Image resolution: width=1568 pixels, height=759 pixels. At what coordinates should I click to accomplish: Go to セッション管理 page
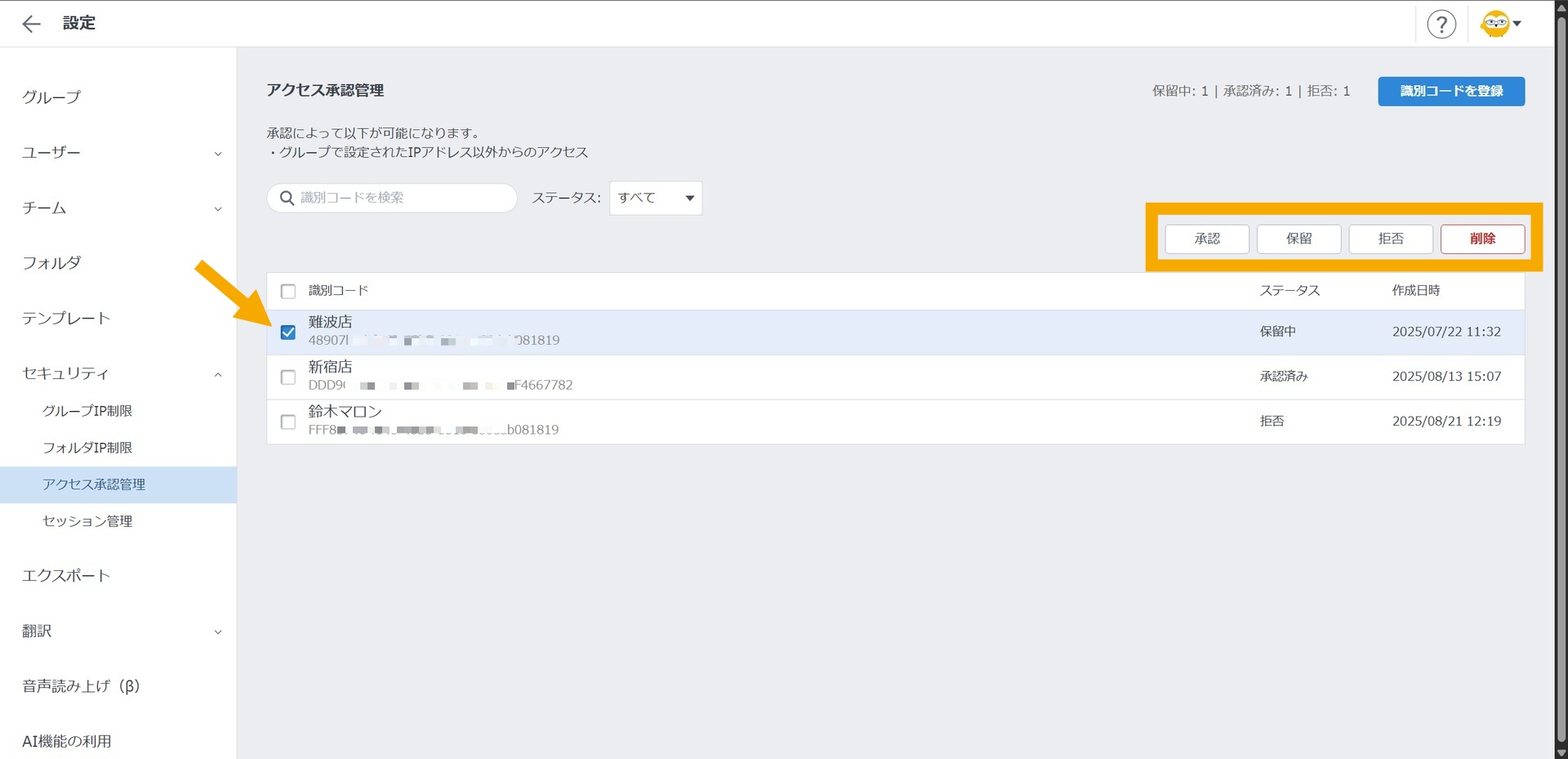(87, 521)
